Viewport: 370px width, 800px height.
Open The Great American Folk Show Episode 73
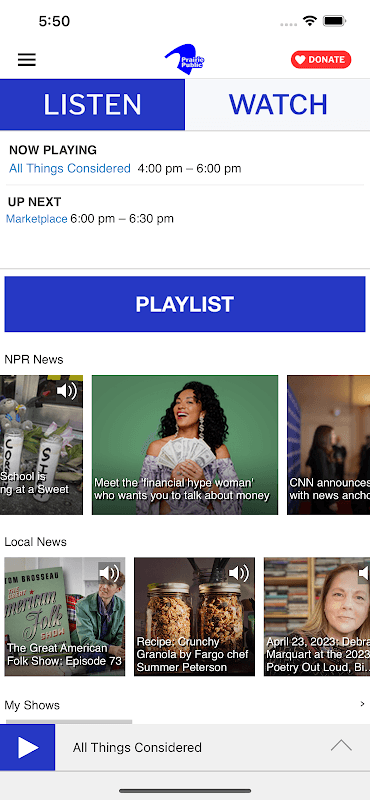pyautogui.click(x=65, y=617)
